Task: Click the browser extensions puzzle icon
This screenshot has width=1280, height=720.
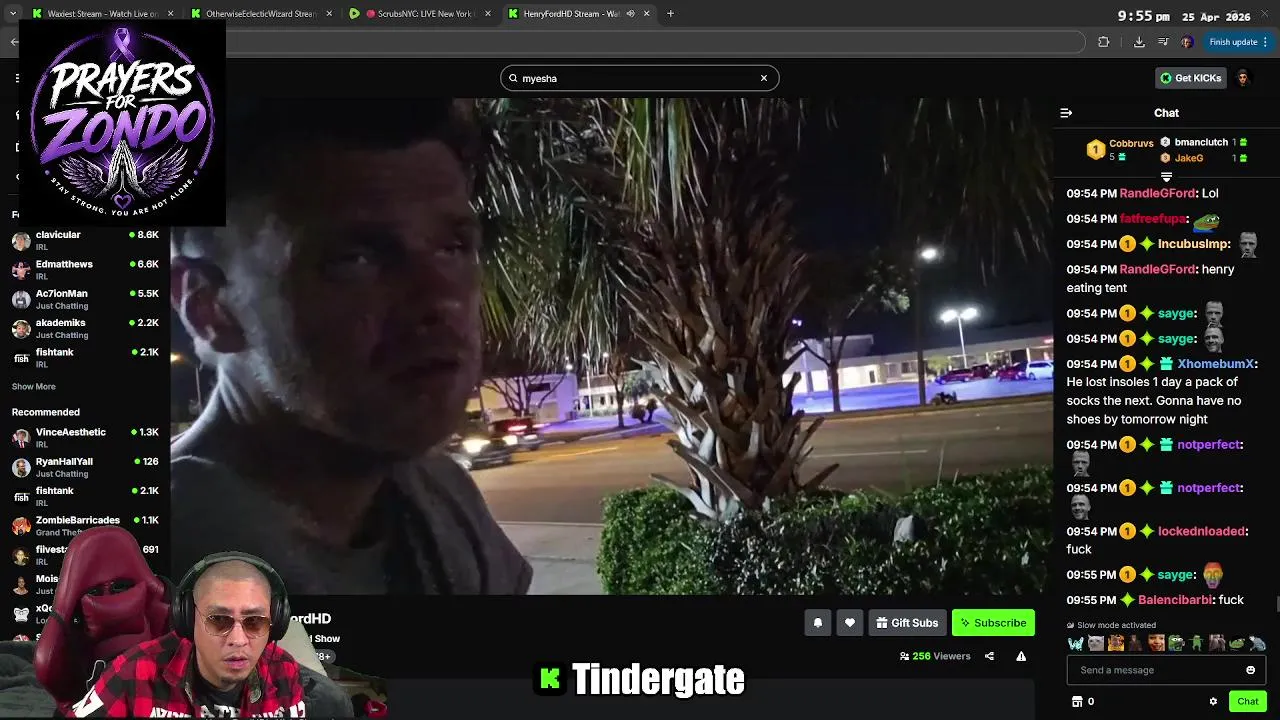Action: pyautogui.click(x=1103, y=42)
